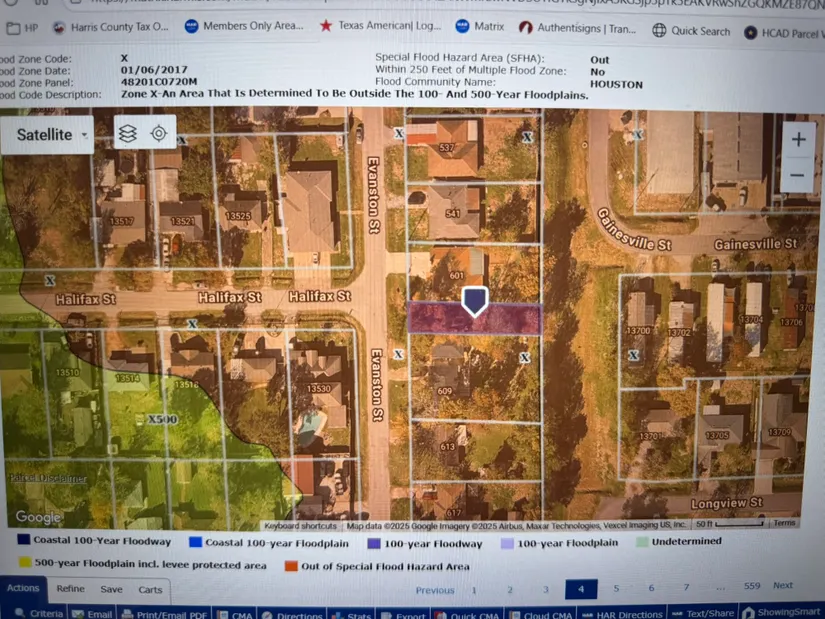
Task: Switch to the Refine tab
Action: pyautogui.click(x=70, y=589)
